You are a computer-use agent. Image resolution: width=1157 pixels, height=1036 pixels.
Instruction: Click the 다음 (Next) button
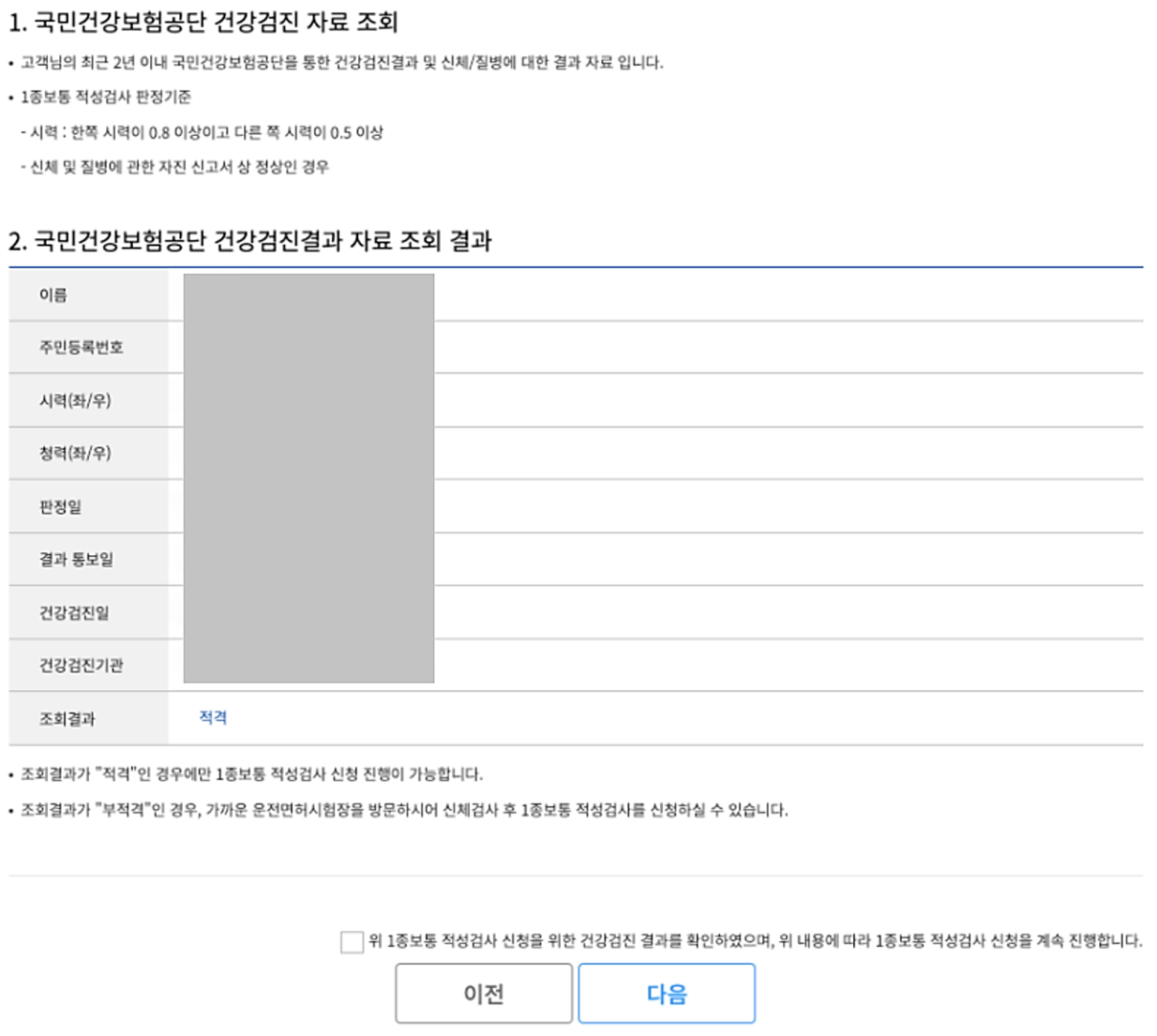coord(668,997)
